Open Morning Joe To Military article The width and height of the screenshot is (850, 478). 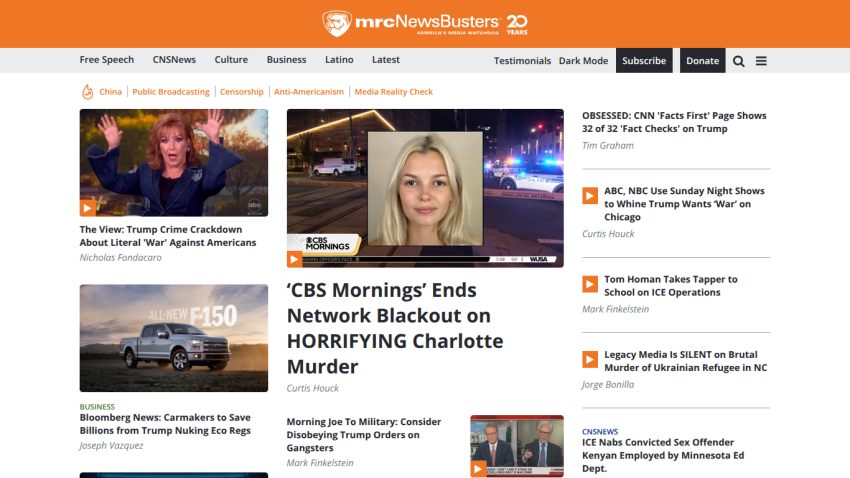coord(364,435)
